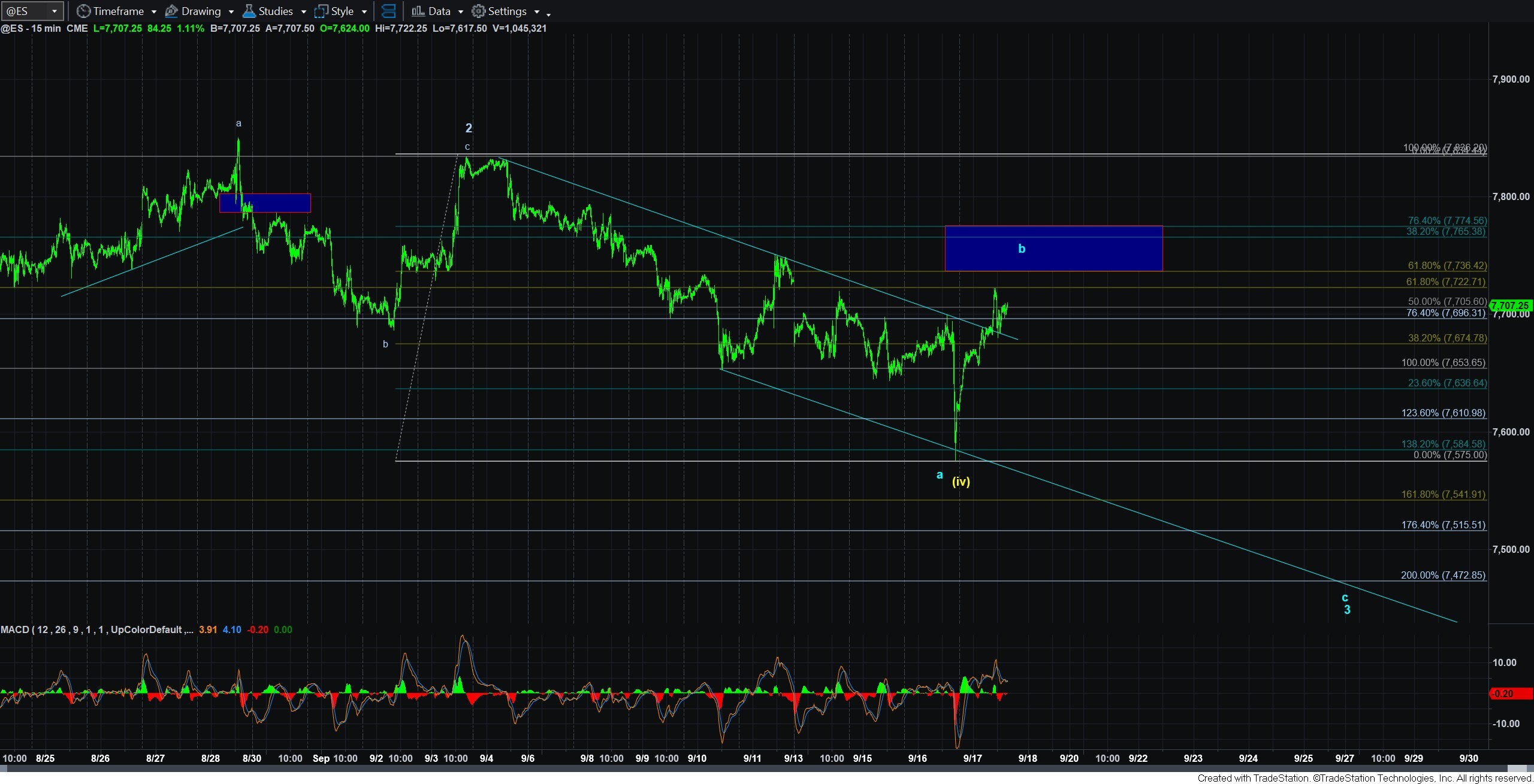Click the 7,707.25 current price tag

pyautogui.click(x=1511, y=305)
